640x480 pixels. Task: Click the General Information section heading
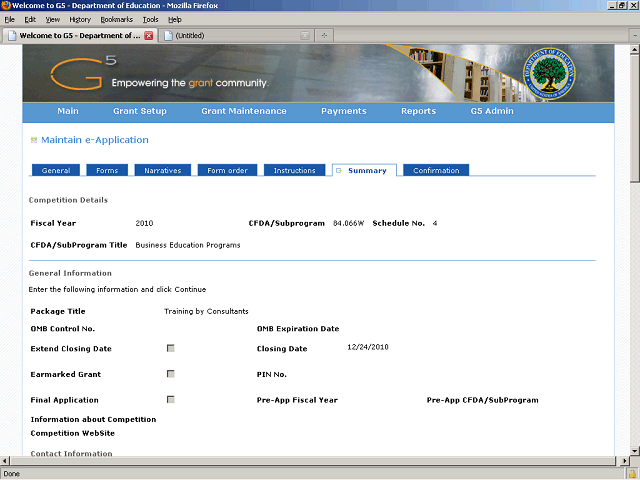tap(70, 273)
